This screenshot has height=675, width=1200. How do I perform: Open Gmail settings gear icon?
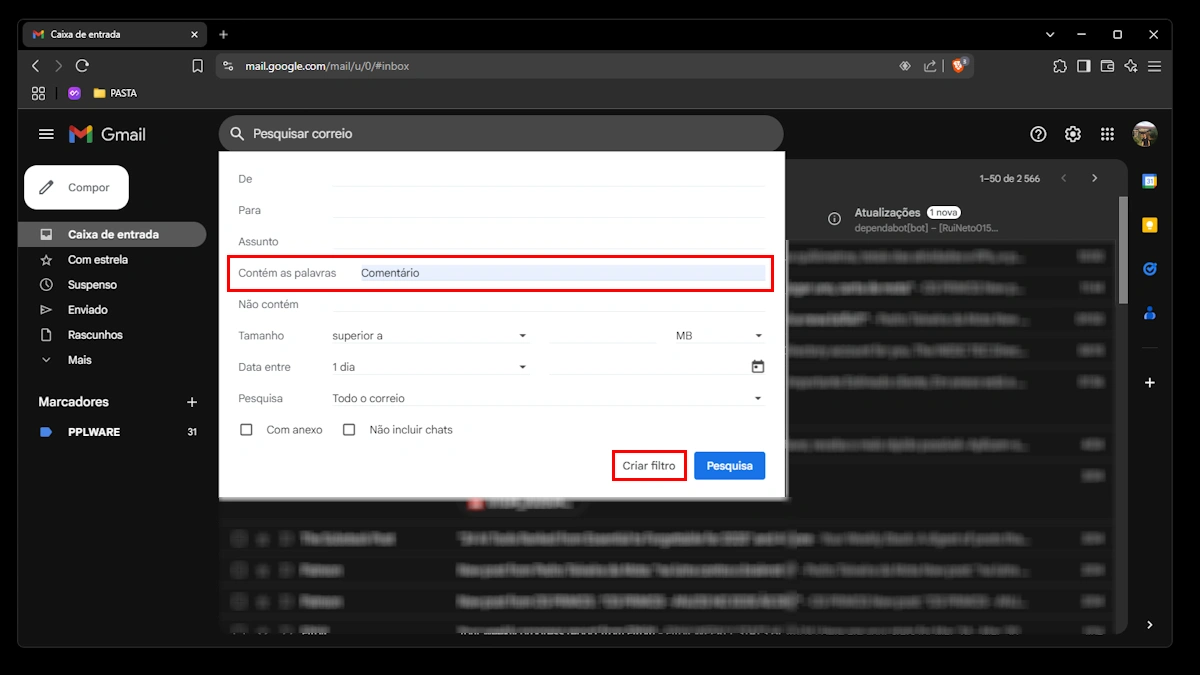pyautogui.click(x=1072, y=134)
